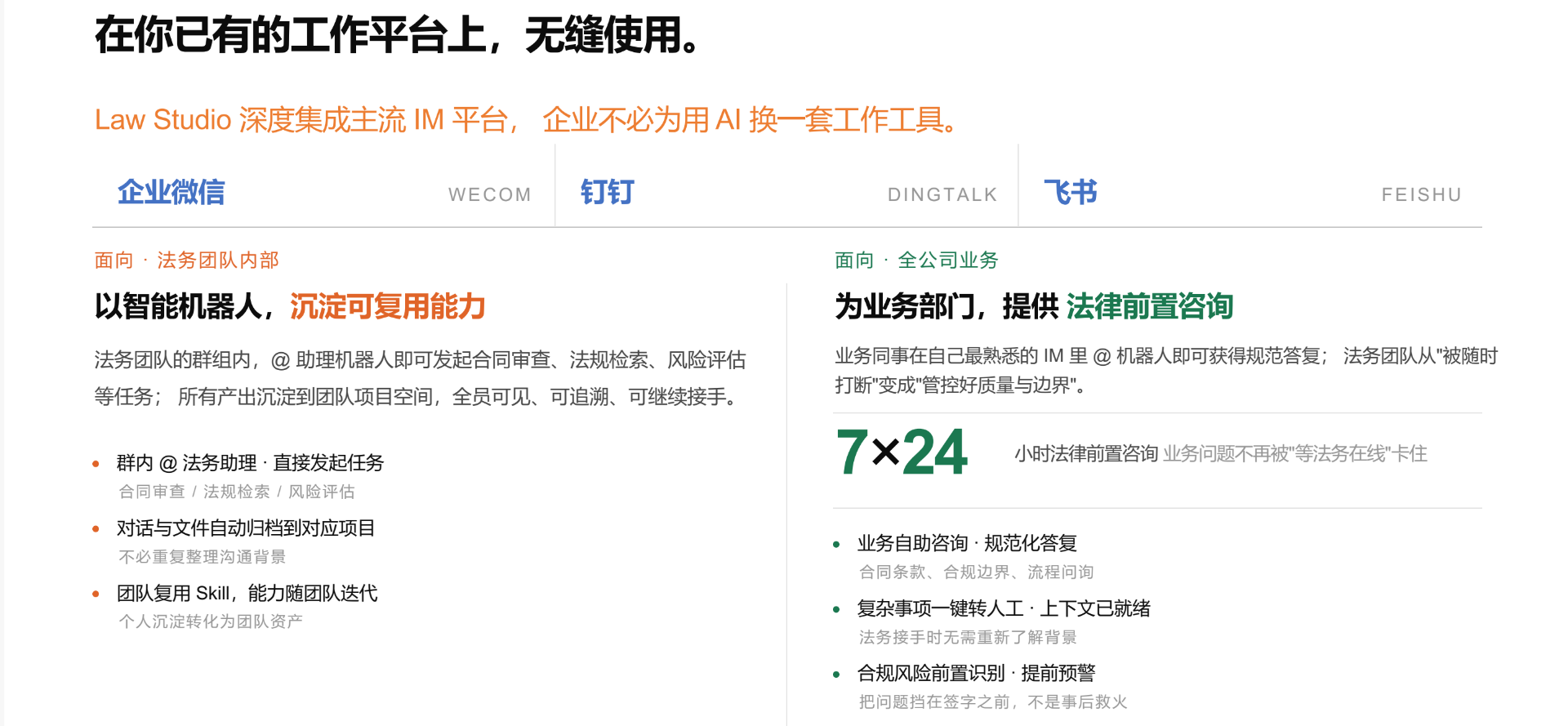Click the bullet 团队复用 Skill，能力随团队迭代

point(247,594)
